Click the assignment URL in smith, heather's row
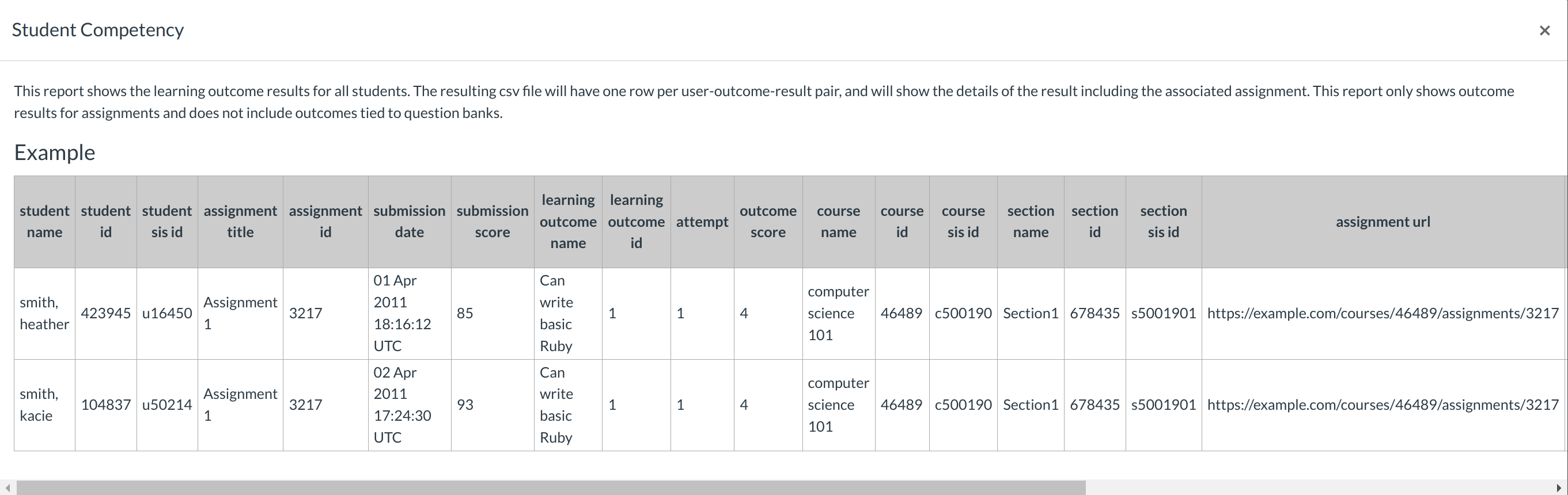Screen dimensions: 1568x495 pyautogui.click(x=1383, y=313)
